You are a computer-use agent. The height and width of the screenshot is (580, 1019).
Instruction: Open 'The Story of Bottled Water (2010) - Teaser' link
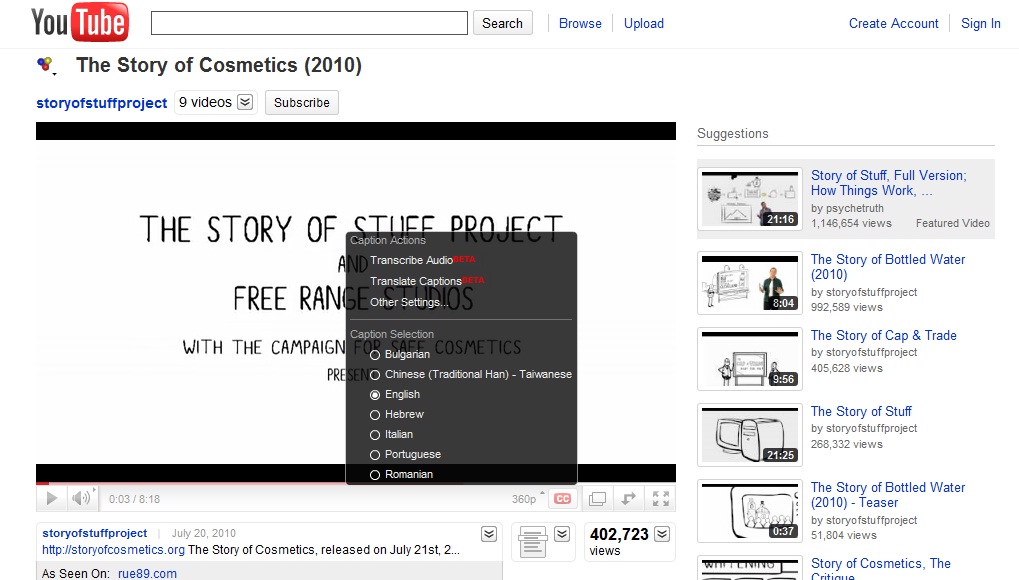click(x=888, y=495)
